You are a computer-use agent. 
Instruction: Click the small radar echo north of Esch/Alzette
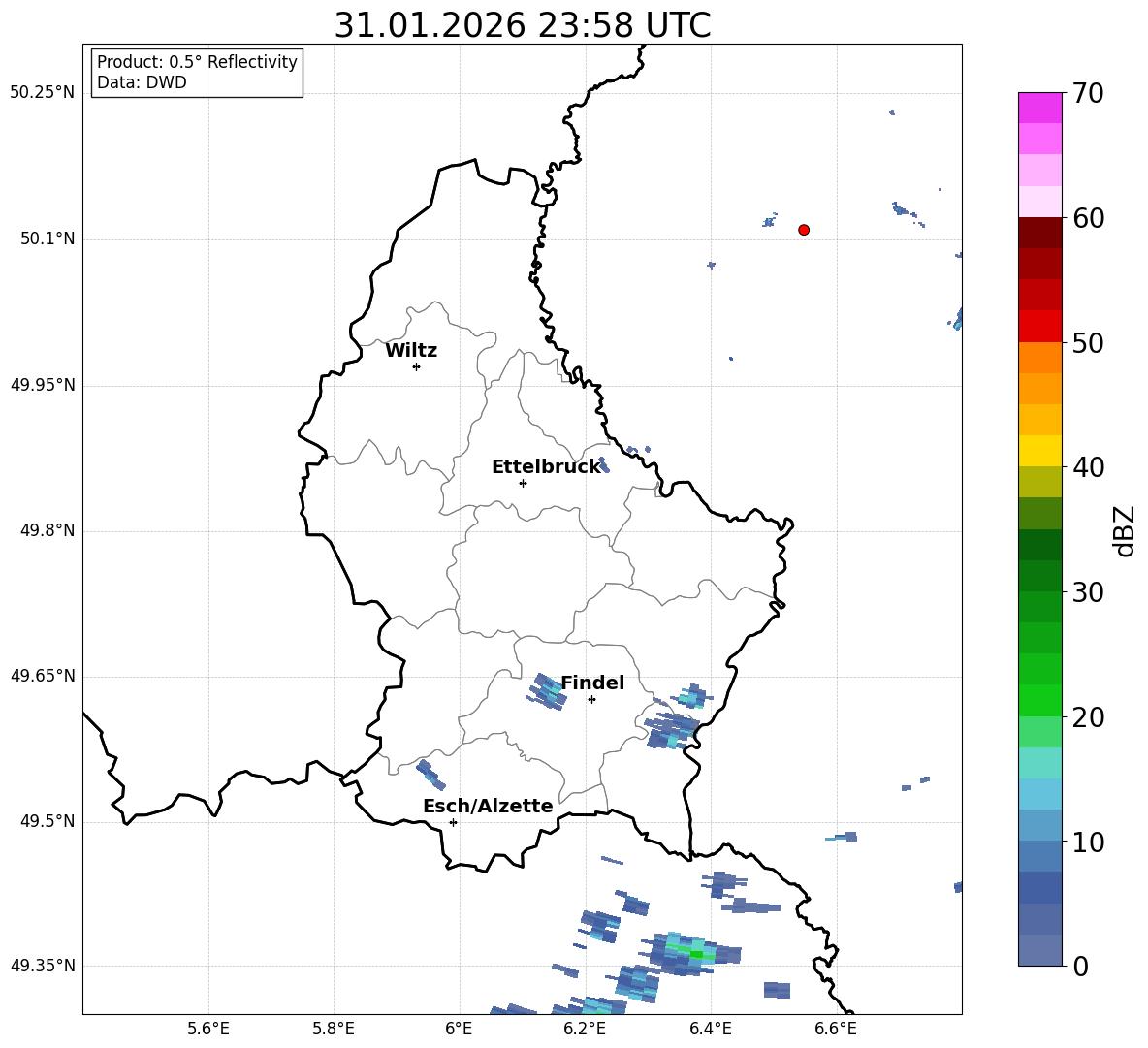point(430,775)
